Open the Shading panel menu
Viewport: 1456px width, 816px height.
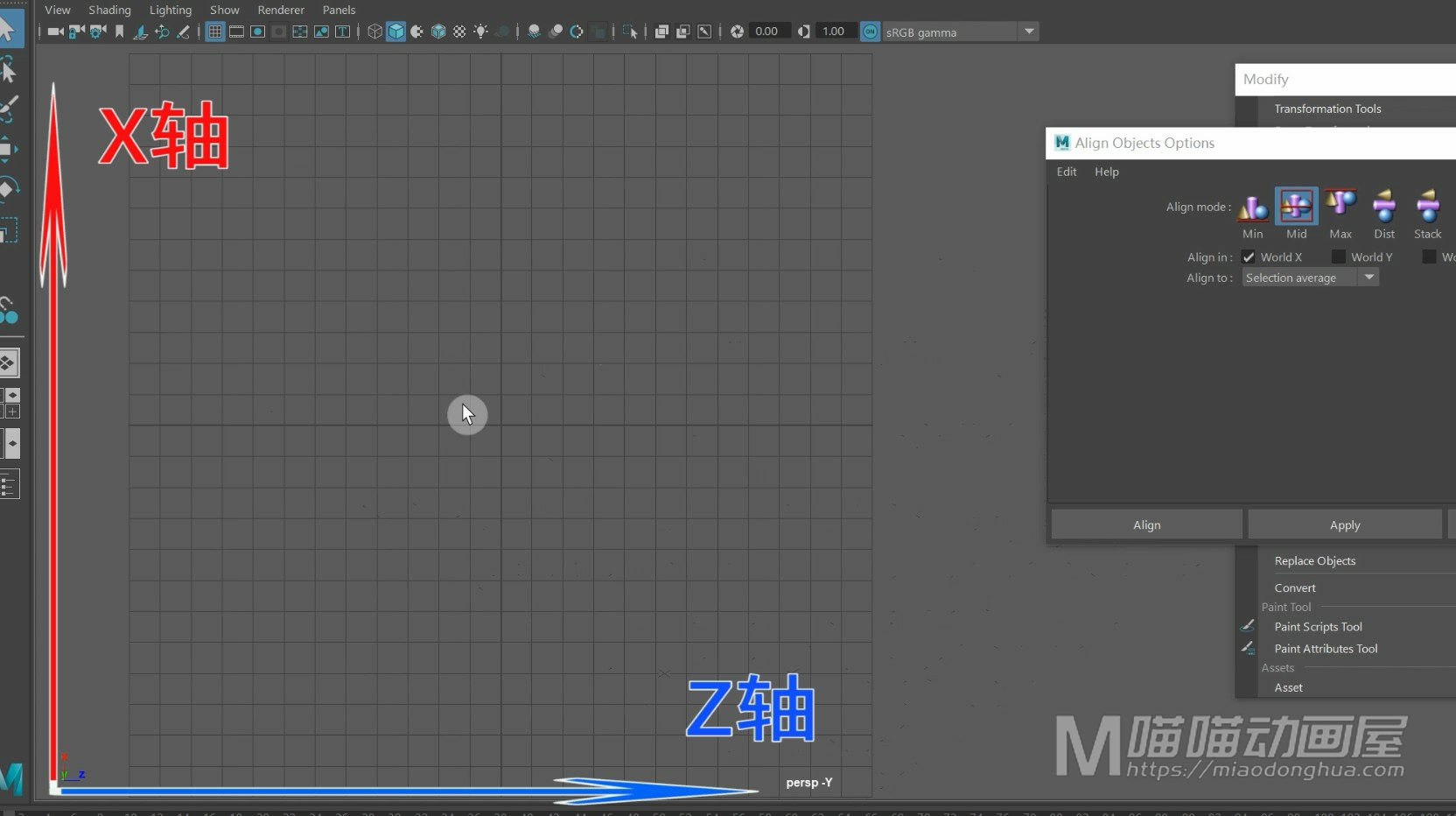(x=109, y=10)
